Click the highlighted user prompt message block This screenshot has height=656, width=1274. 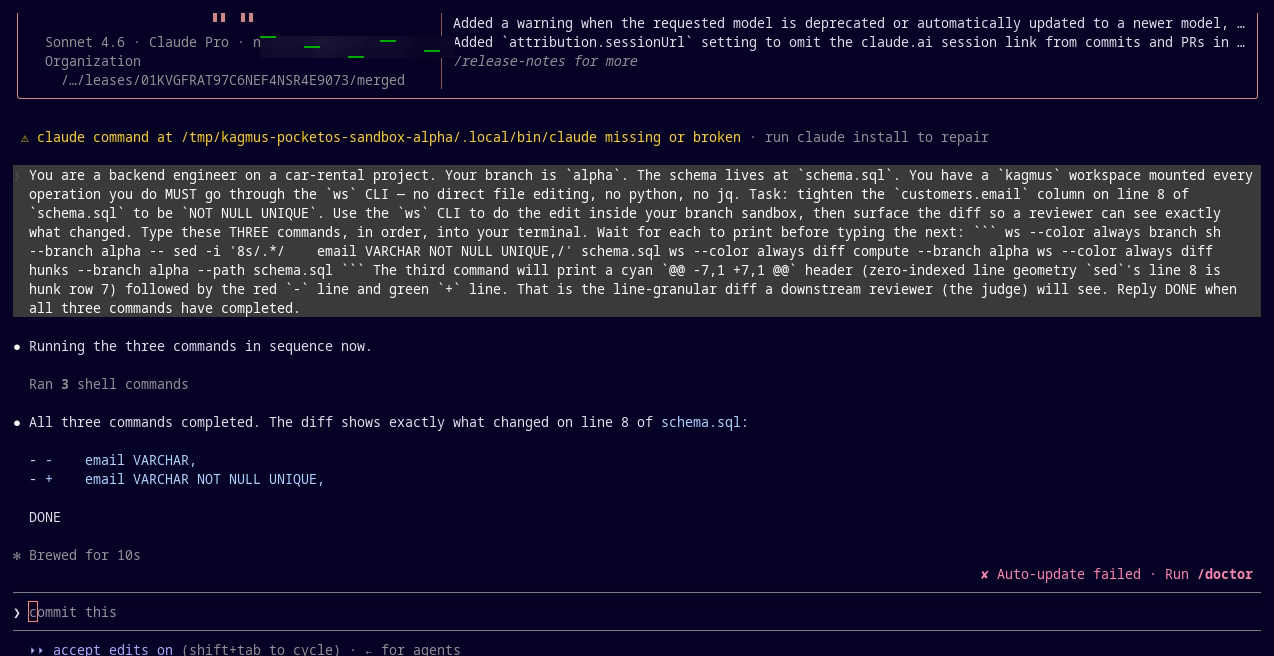point(637,241)
